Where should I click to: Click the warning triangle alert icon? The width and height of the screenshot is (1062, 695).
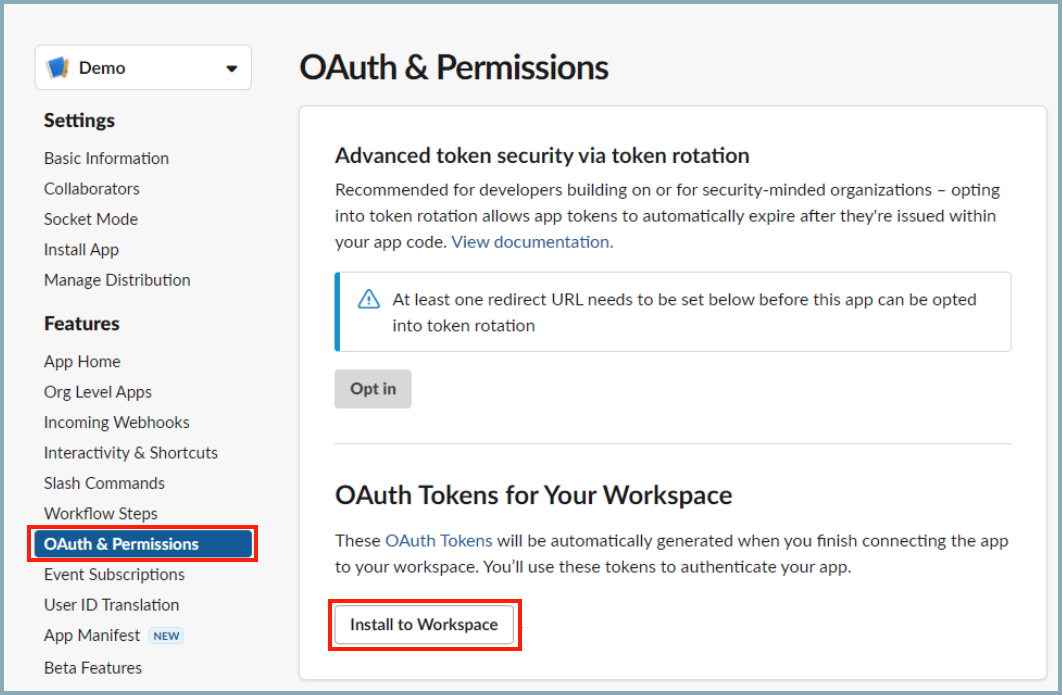click(x=369, y=299)
